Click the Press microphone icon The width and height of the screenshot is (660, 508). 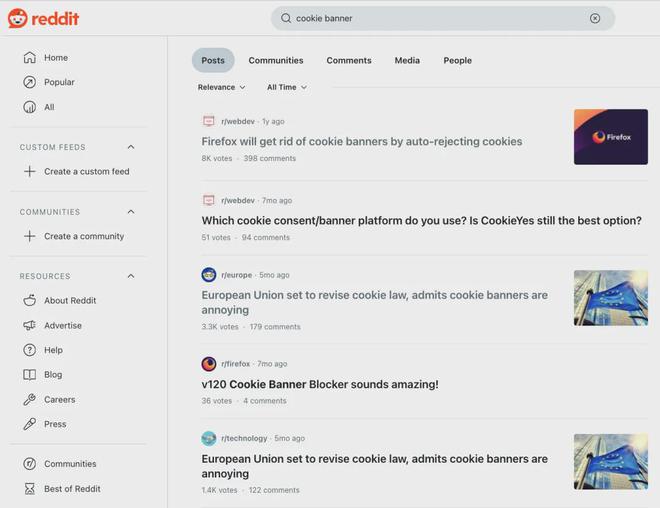pos(29,424)
